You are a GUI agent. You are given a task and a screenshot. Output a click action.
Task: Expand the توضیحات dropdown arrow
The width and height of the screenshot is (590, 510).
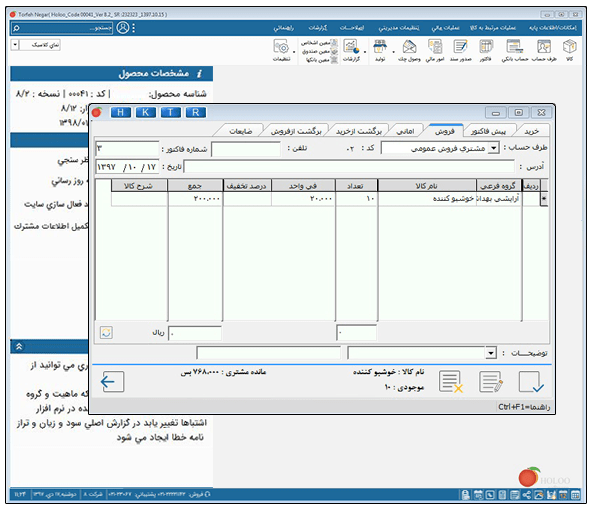[490, 353]
